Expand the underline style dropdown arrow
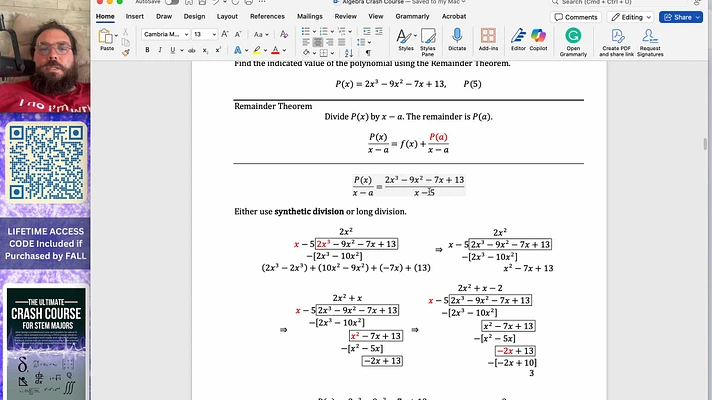The image size is (712, 400). click(x=182, y=50)
